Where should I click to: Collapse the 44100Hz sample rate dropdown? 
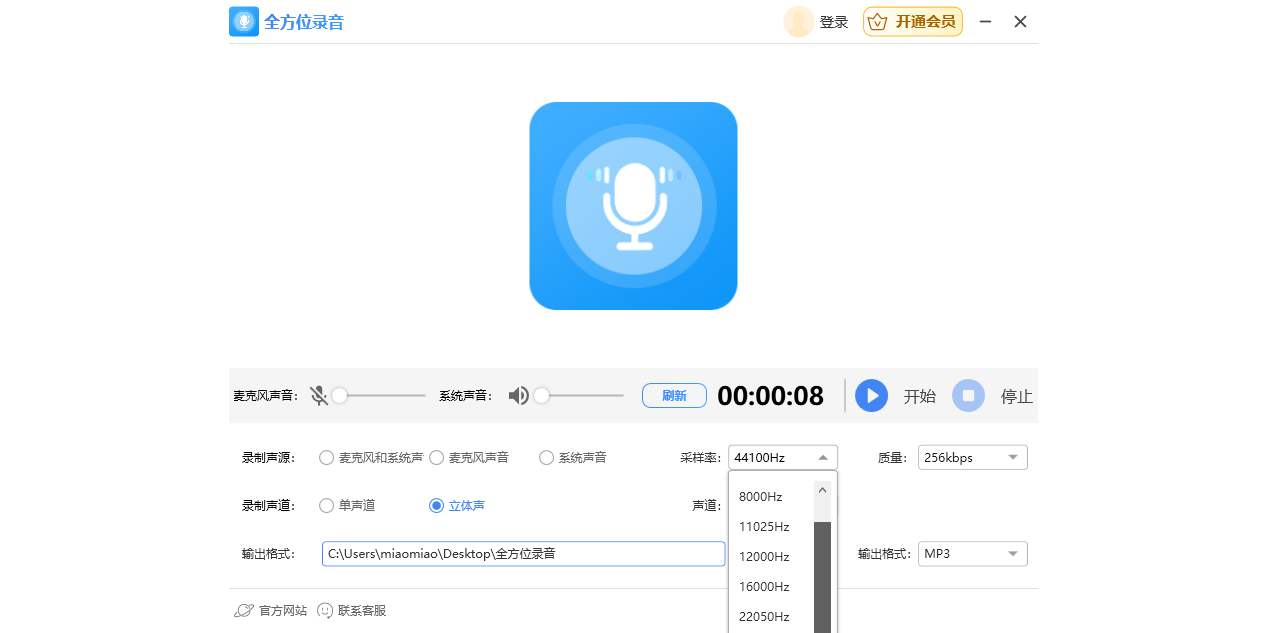coord(783,458)
